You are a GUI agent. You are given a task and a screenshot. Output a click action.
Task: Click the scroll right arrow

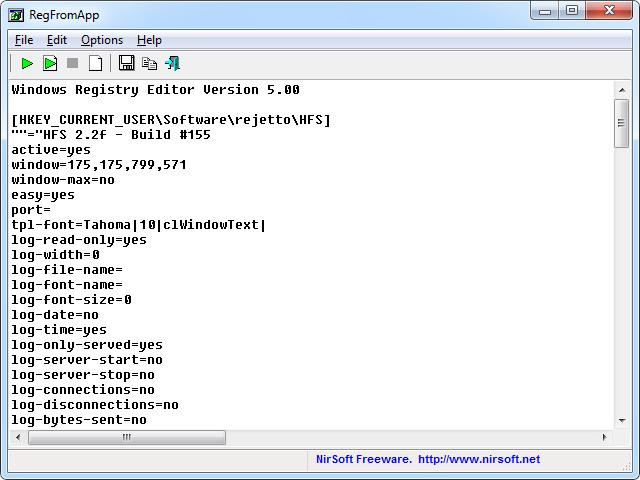[x=604, y=437]
